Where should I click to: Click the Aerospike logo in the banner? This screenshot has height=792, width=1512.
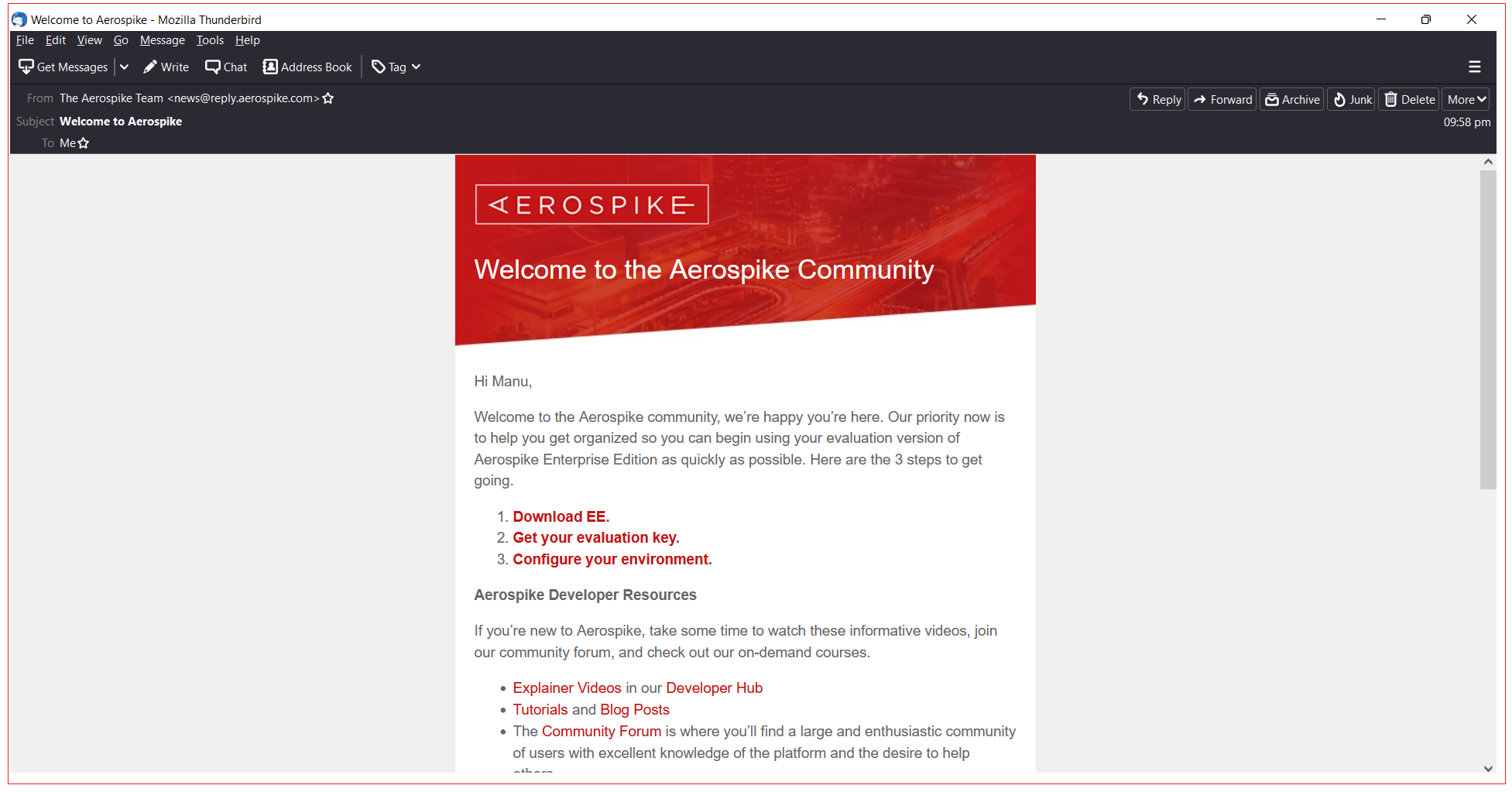coord(591,204)
